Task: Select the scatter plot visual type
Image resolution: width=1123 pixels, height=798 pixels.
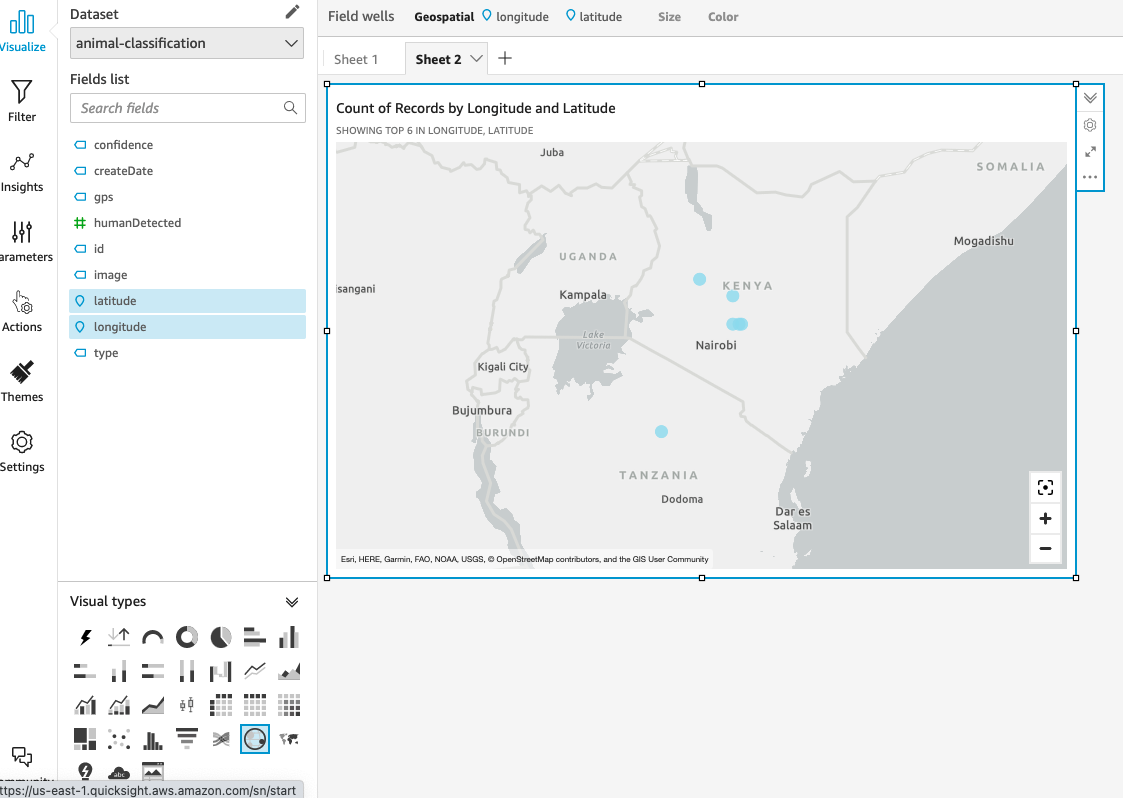Action: [x=119, y=739]
